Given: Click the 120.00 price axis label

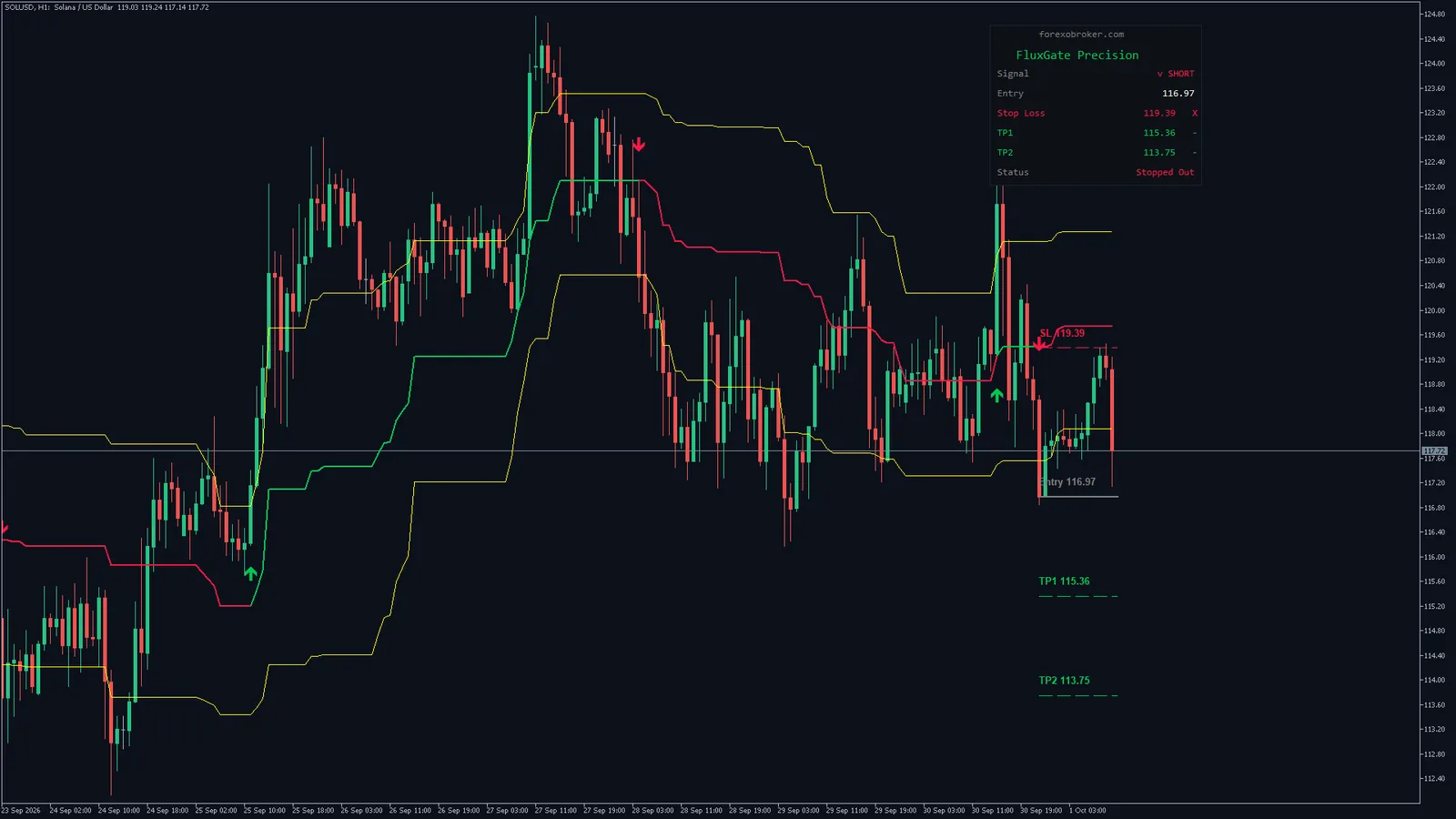Looking at the screenshot, I should tap(1434, 310).
